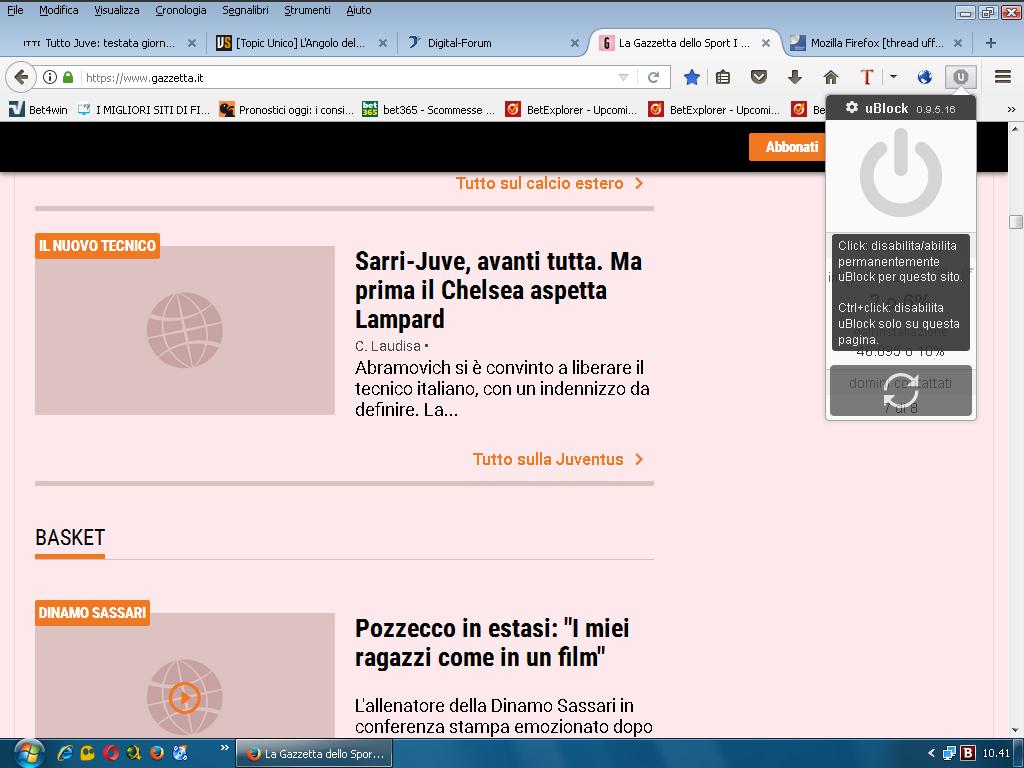Reload page with the refresh arrow
Image resolution: width=1024 pixels, height=768 pixels.
tap(653, 78)
